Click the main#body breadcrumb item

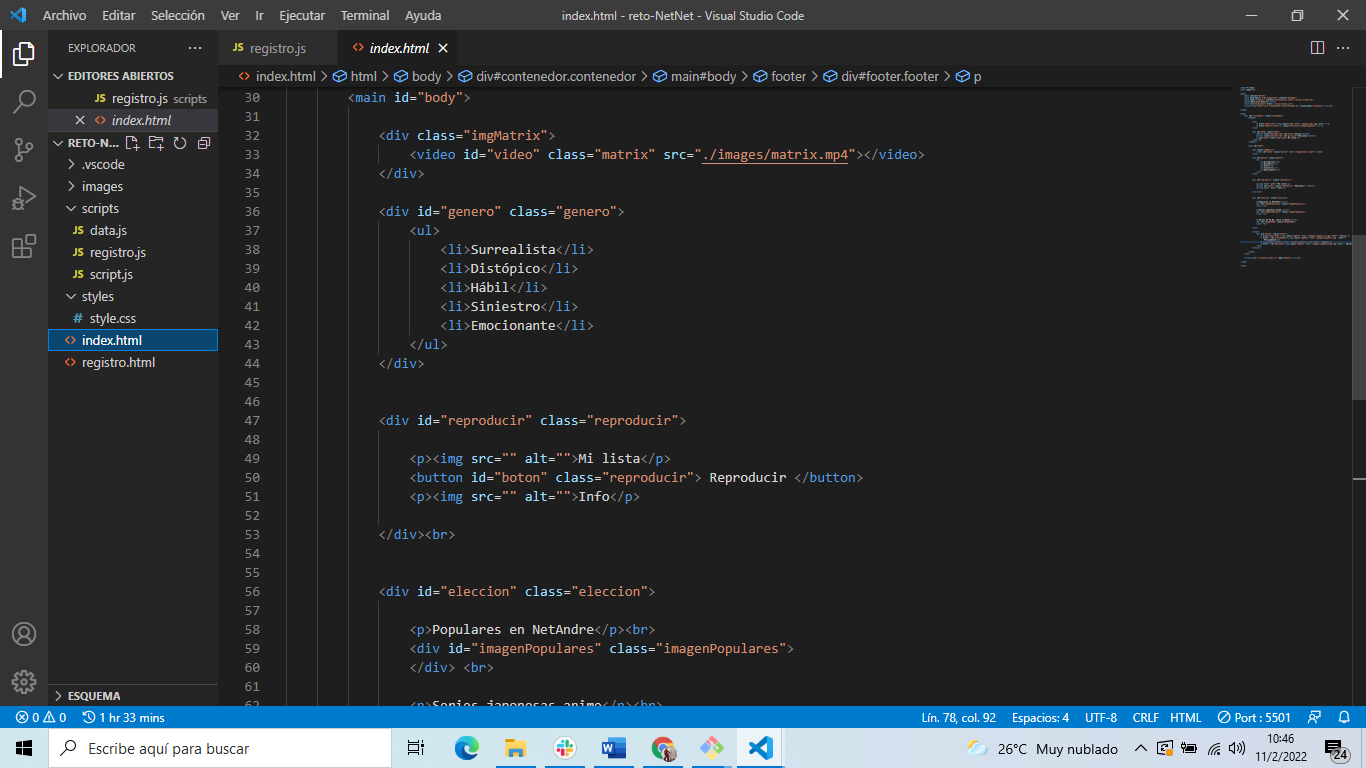[x=694, y=76]
